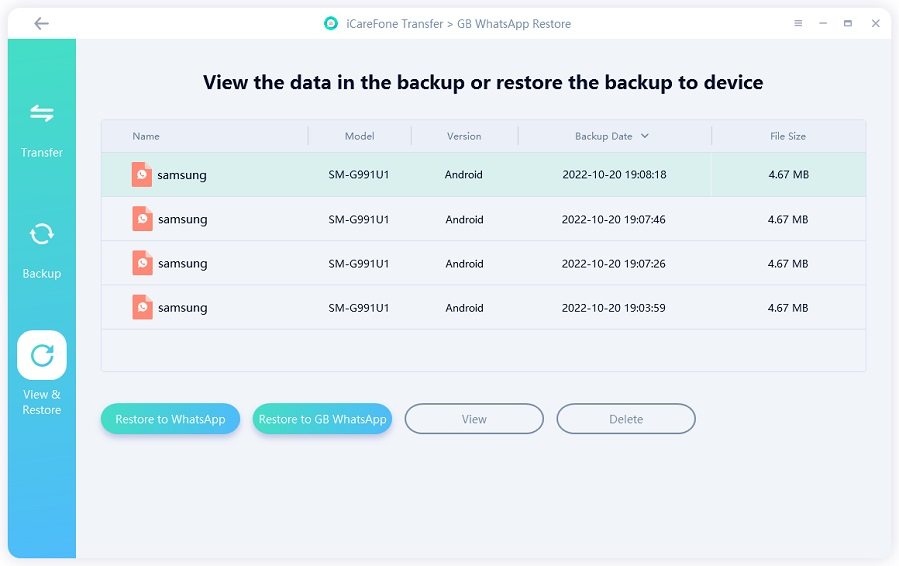This screenshot has height=566, width=899.
Task: Click SM-G991U1 model in 19:08:18 row
Action: tap(359, 174)
